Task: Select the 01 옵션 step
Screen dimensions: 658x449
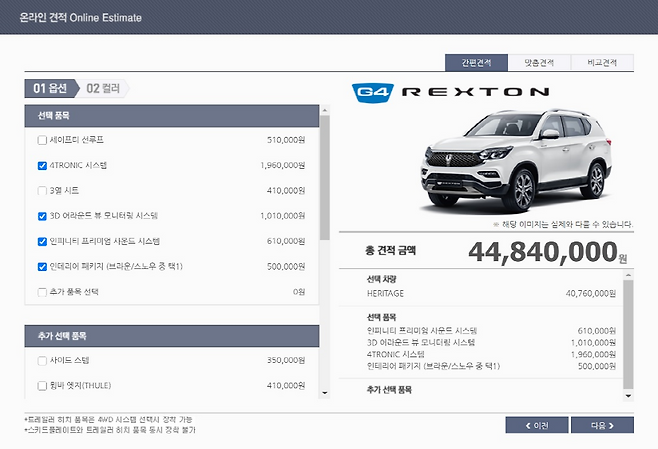Action: (x=51, y=88)
